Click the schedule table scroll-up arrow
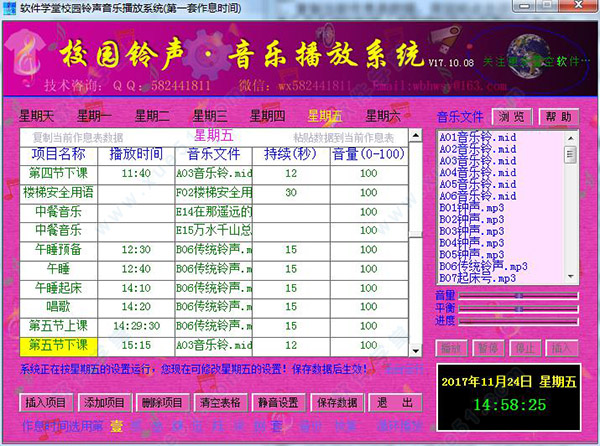The image size is (600, 446). (416, 135)
